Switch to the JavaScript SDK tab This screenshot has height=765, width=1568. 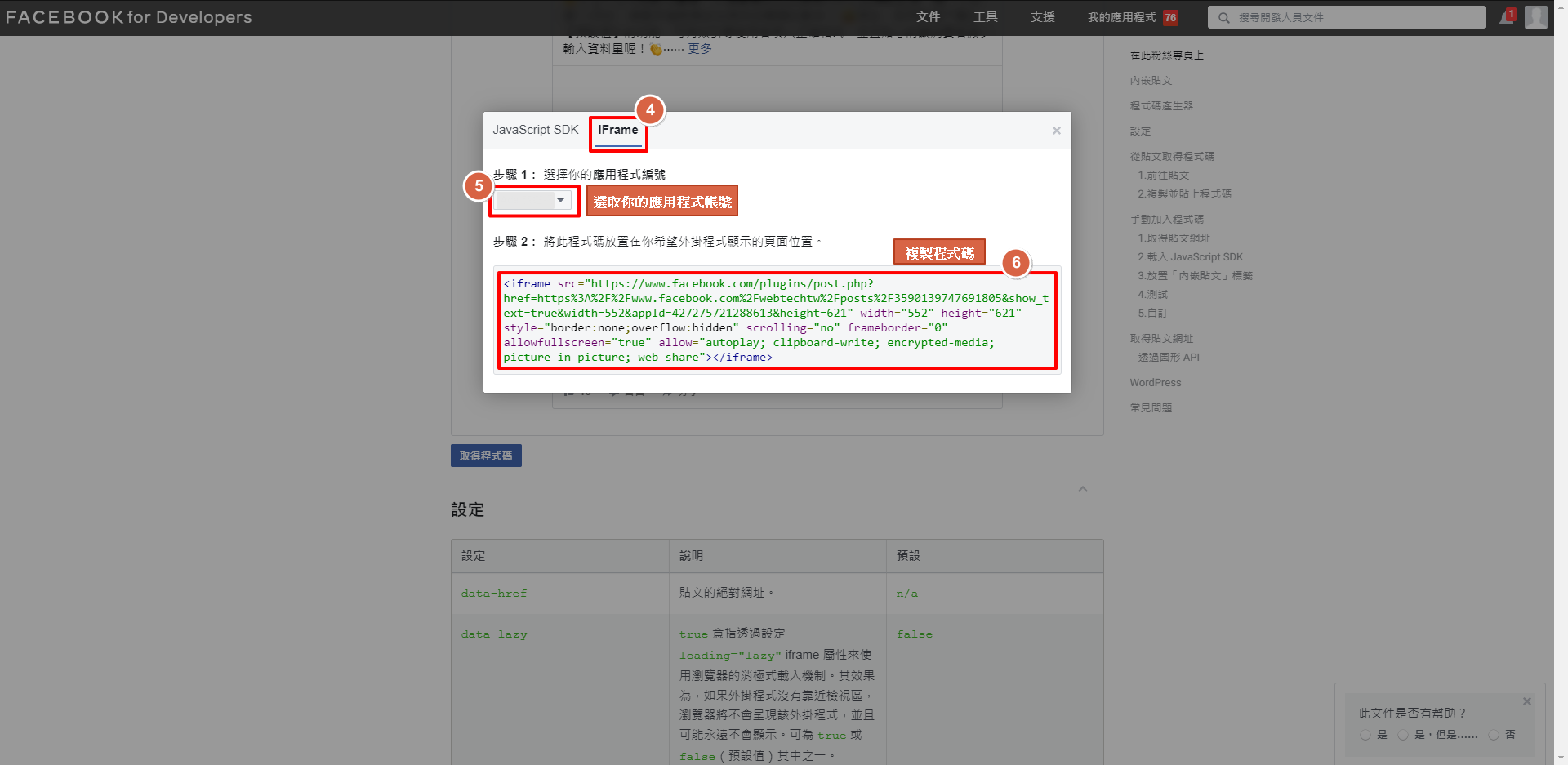(535, 130)
